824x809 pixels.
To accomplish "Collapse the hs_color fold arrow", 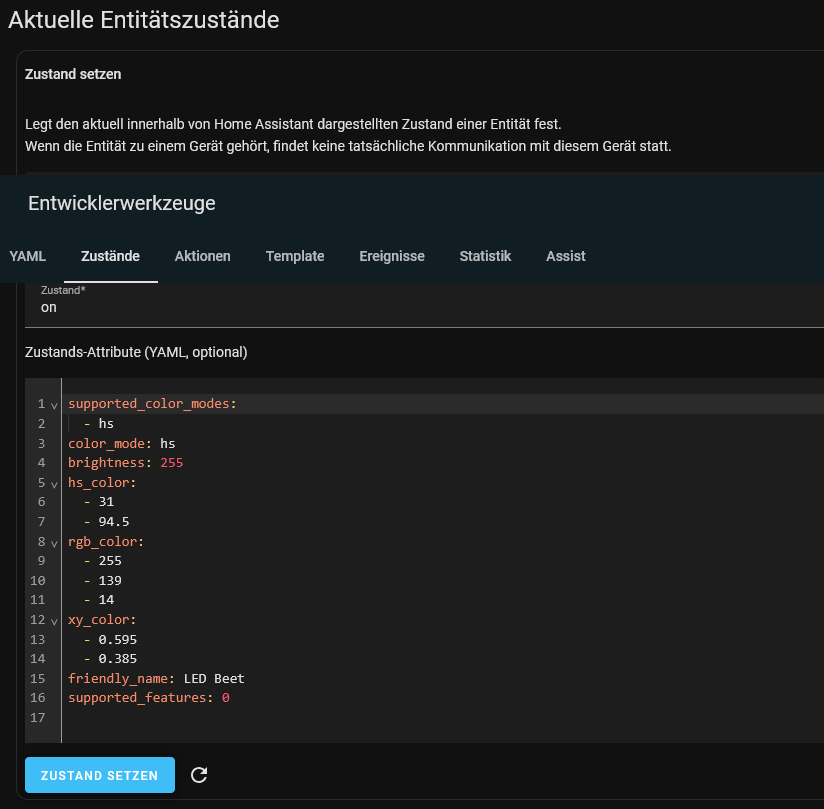I will tap(54, 484).
